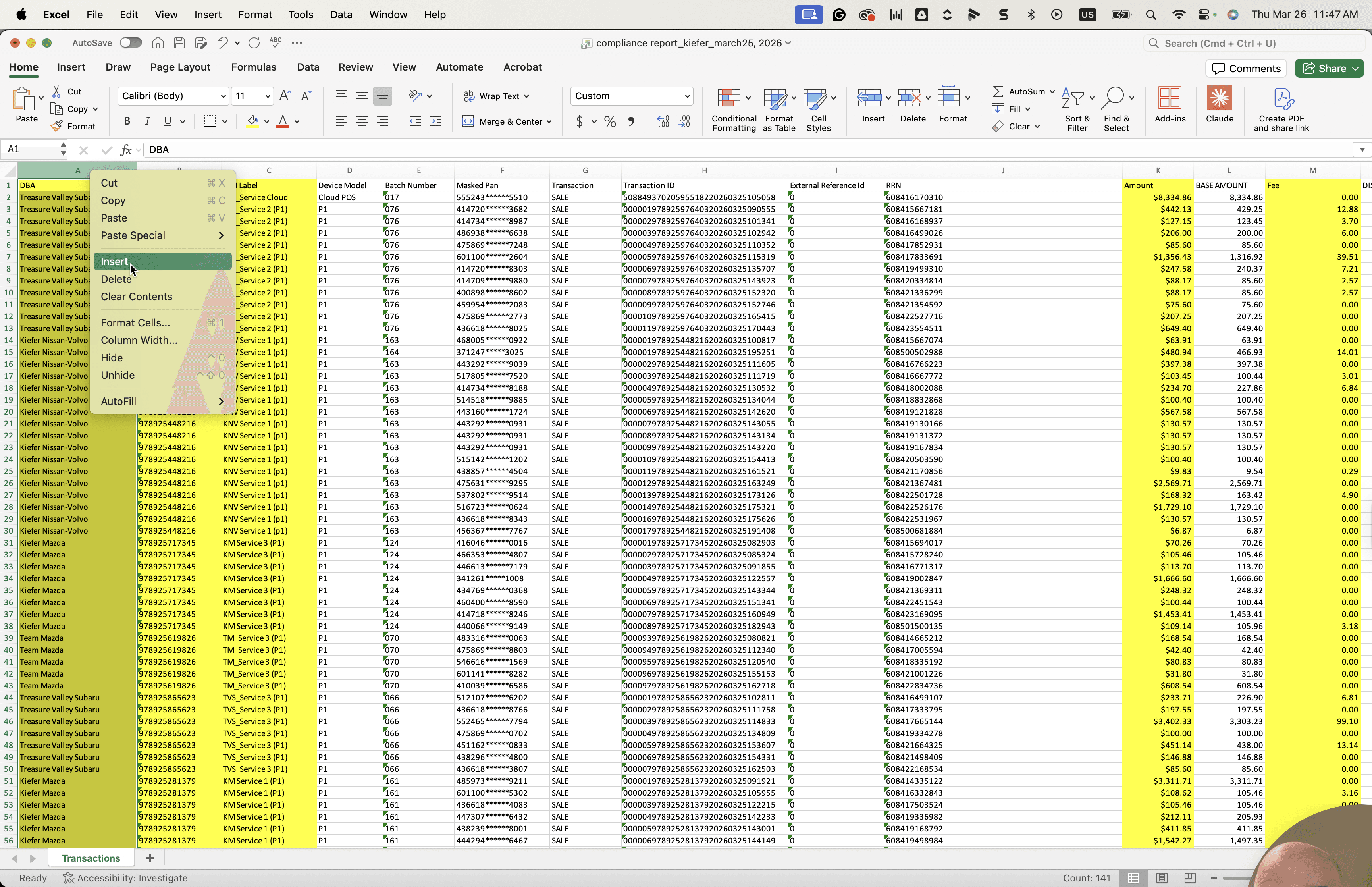The height and width of the screenshot is (887, 1372).
Task: Click the Insert Function fx icon
Action: [125, 150]
